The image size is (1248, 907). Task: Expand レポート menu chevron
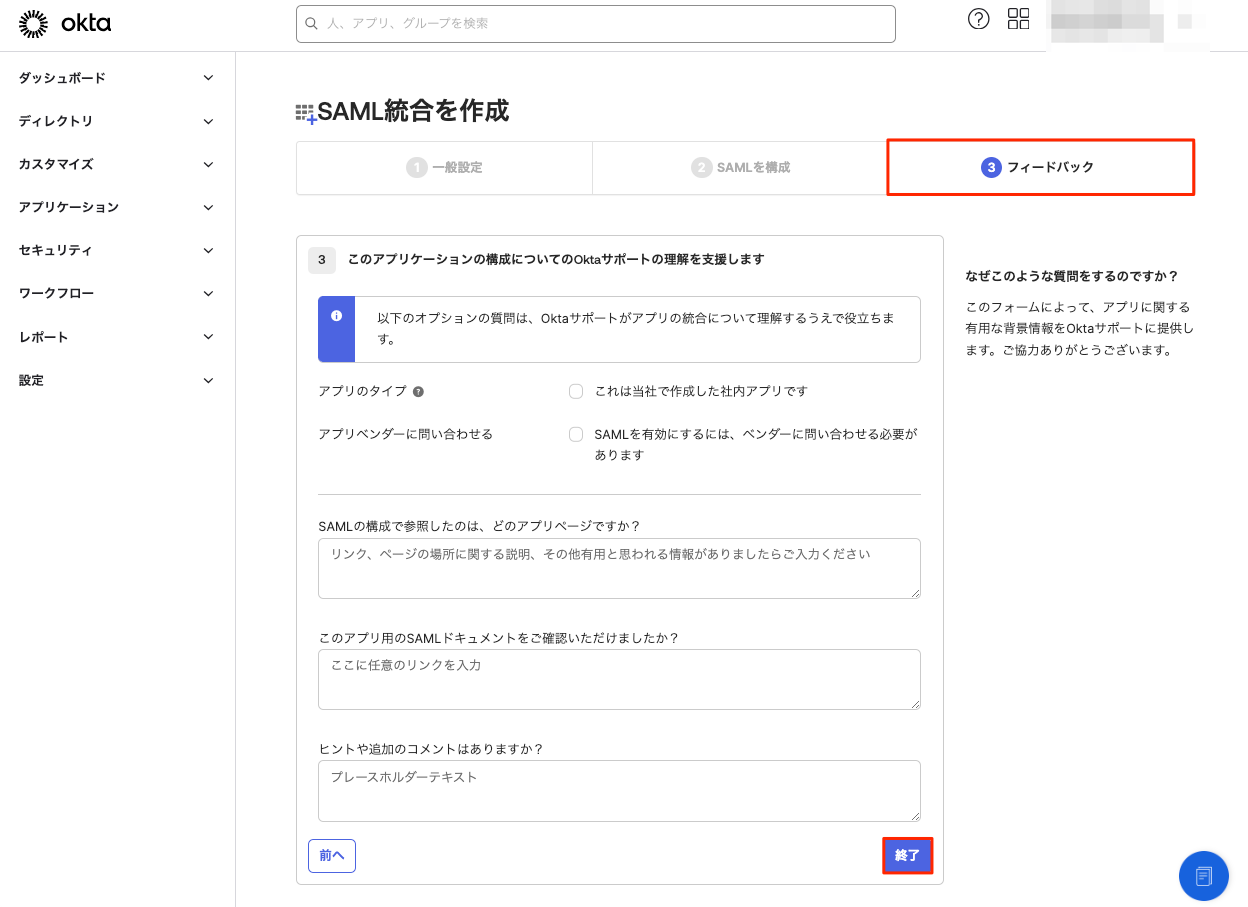(x=208, y=337)
